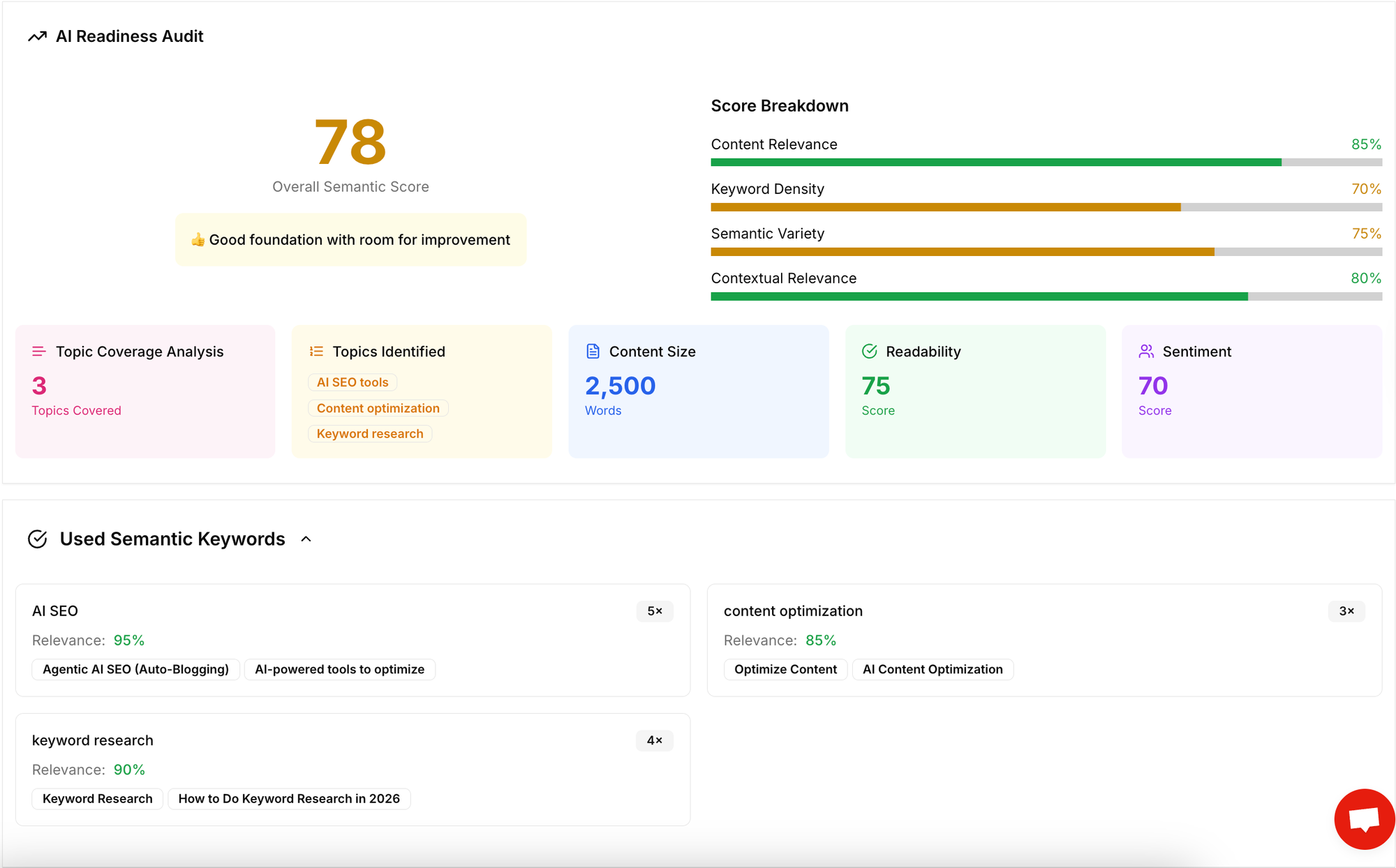This screenshot has width=1396, height=868.
Task: Click the 3× badge on content optimization card
Action: [1346, 611]
